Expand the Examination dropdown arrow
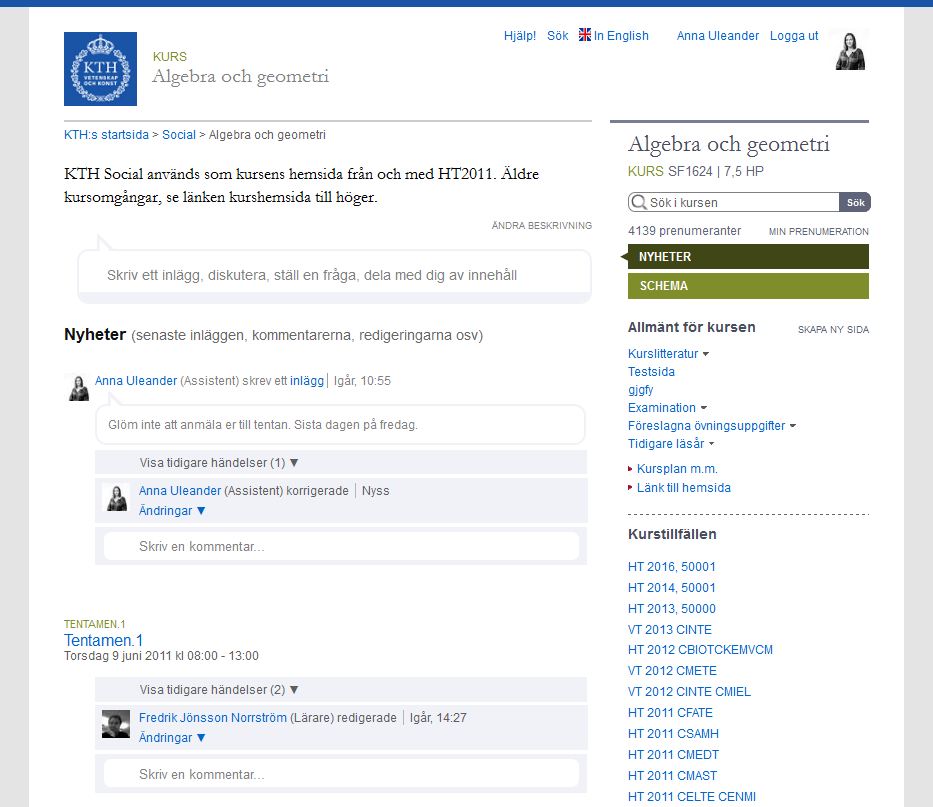This screenshot has width=933, height=807. coord(703,408)
